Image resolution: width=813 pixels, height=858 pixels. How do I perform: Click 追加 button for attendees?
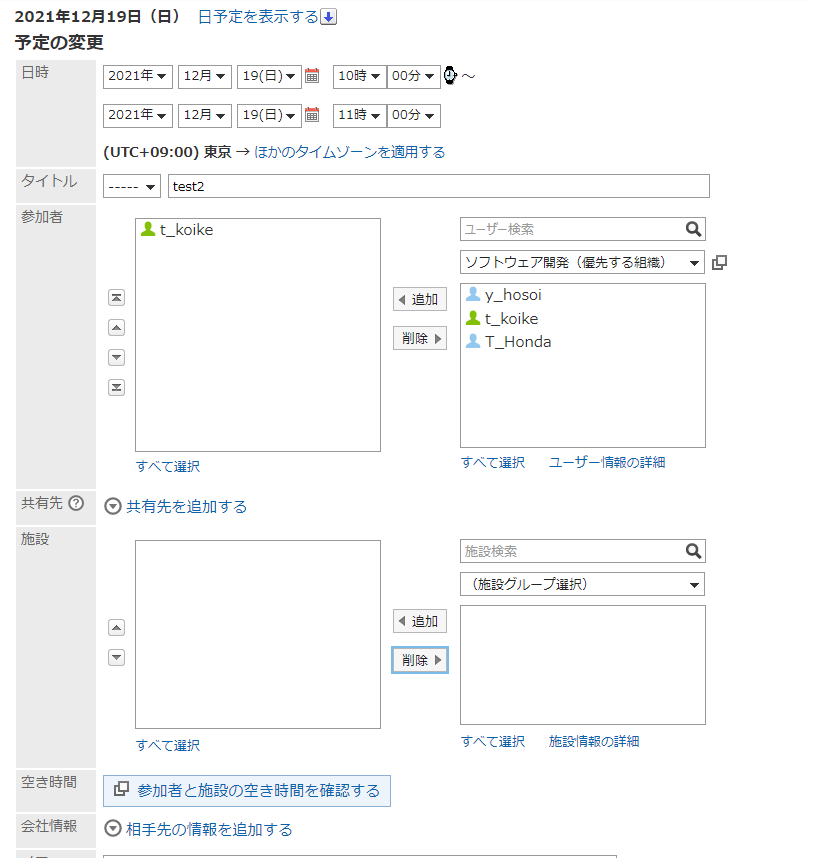pos(420,299)
